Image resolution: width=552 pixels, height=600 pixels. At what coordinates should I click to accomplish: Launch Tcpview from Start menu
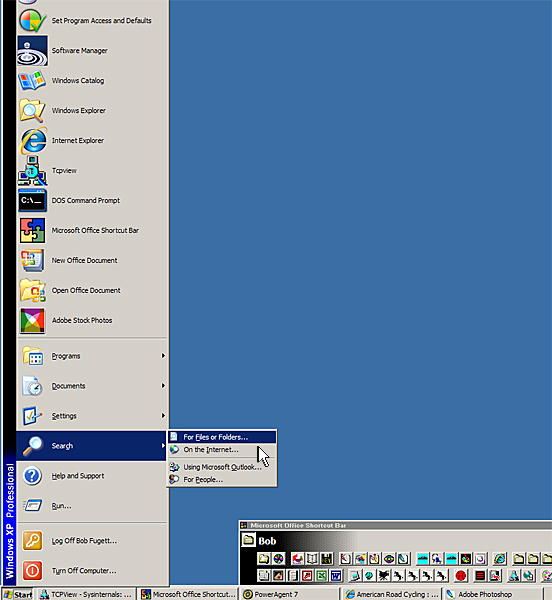pyautogui.click(x=92, y=170)
